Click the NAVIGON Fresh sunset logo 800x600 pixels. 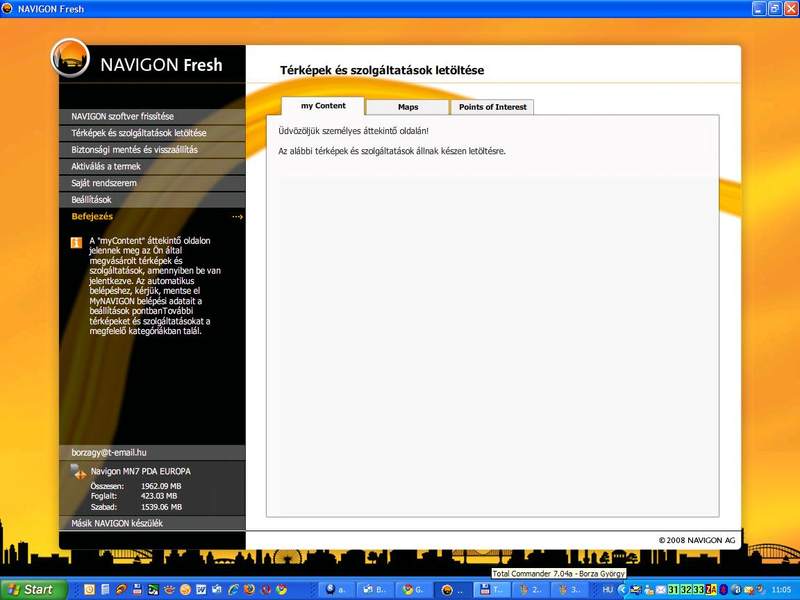(x=70, y=58)
